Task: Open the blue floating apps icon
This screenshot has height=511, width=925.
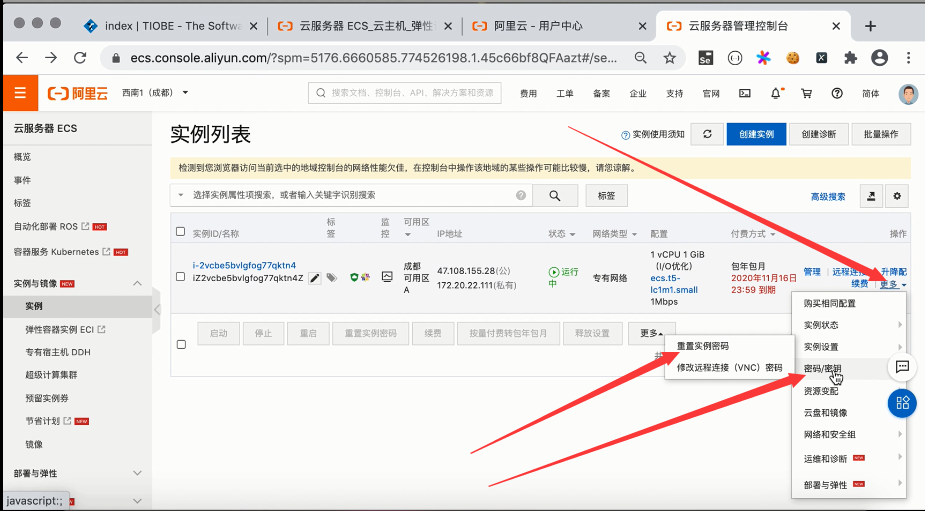Action: click(903, 403)
